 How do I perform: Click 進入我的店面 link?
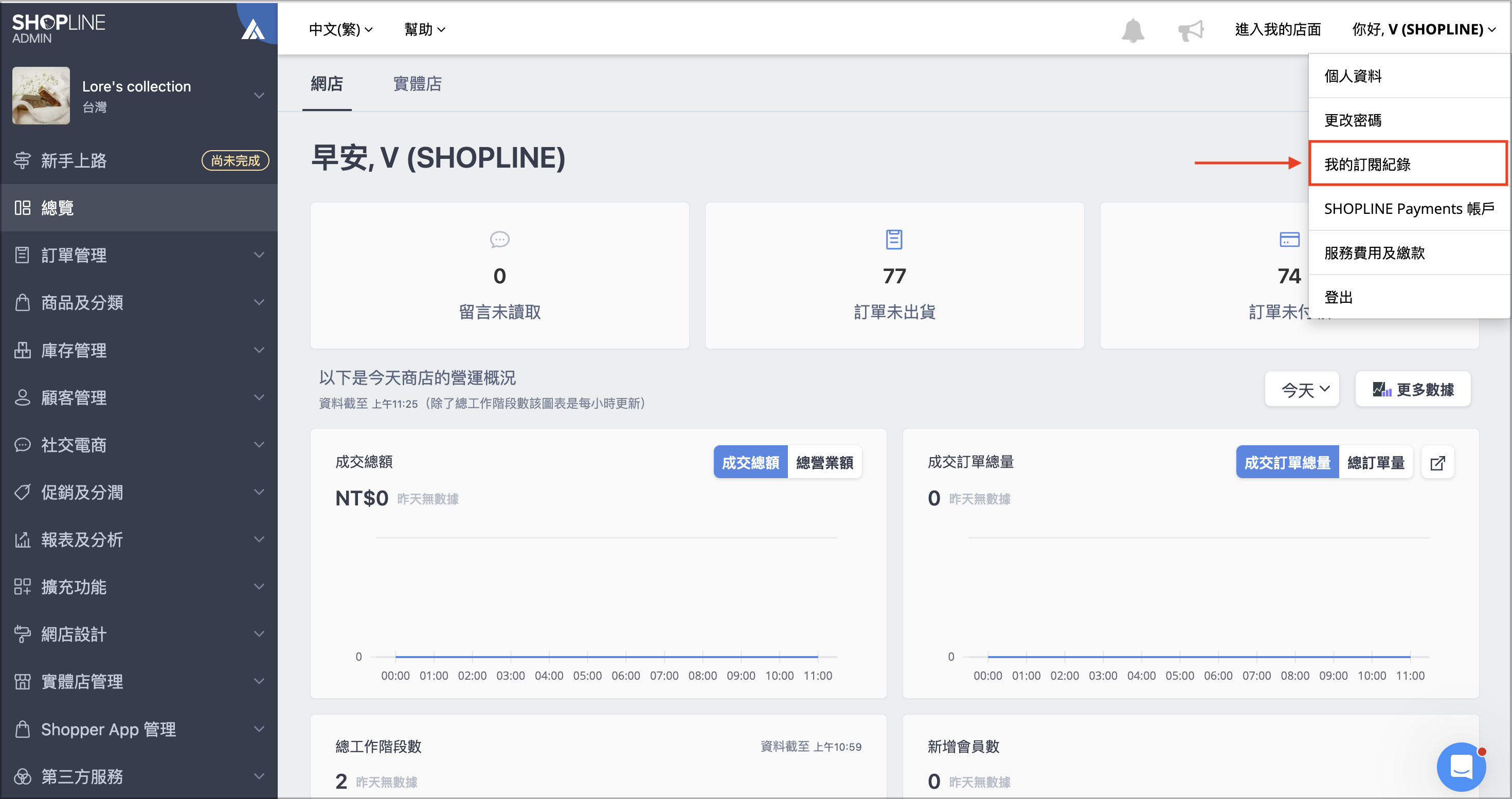1278,29
